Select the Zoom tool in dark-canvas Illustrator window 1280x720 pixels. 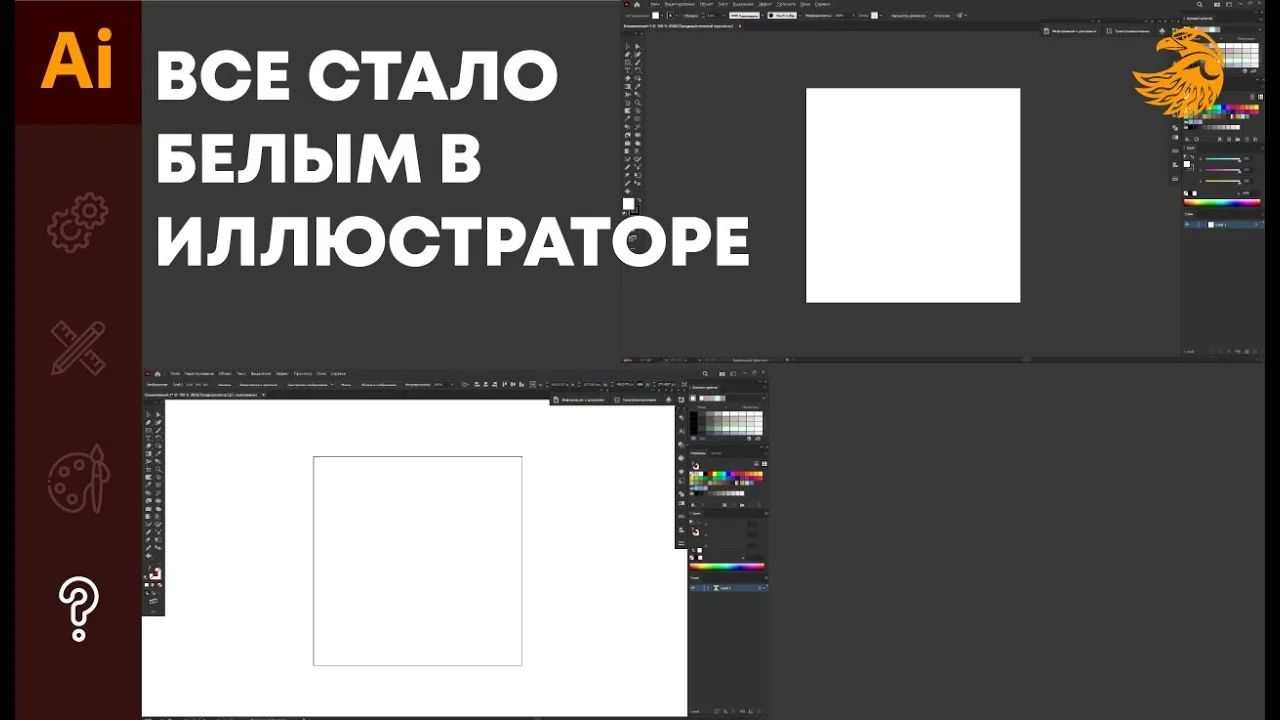(638, 103)
